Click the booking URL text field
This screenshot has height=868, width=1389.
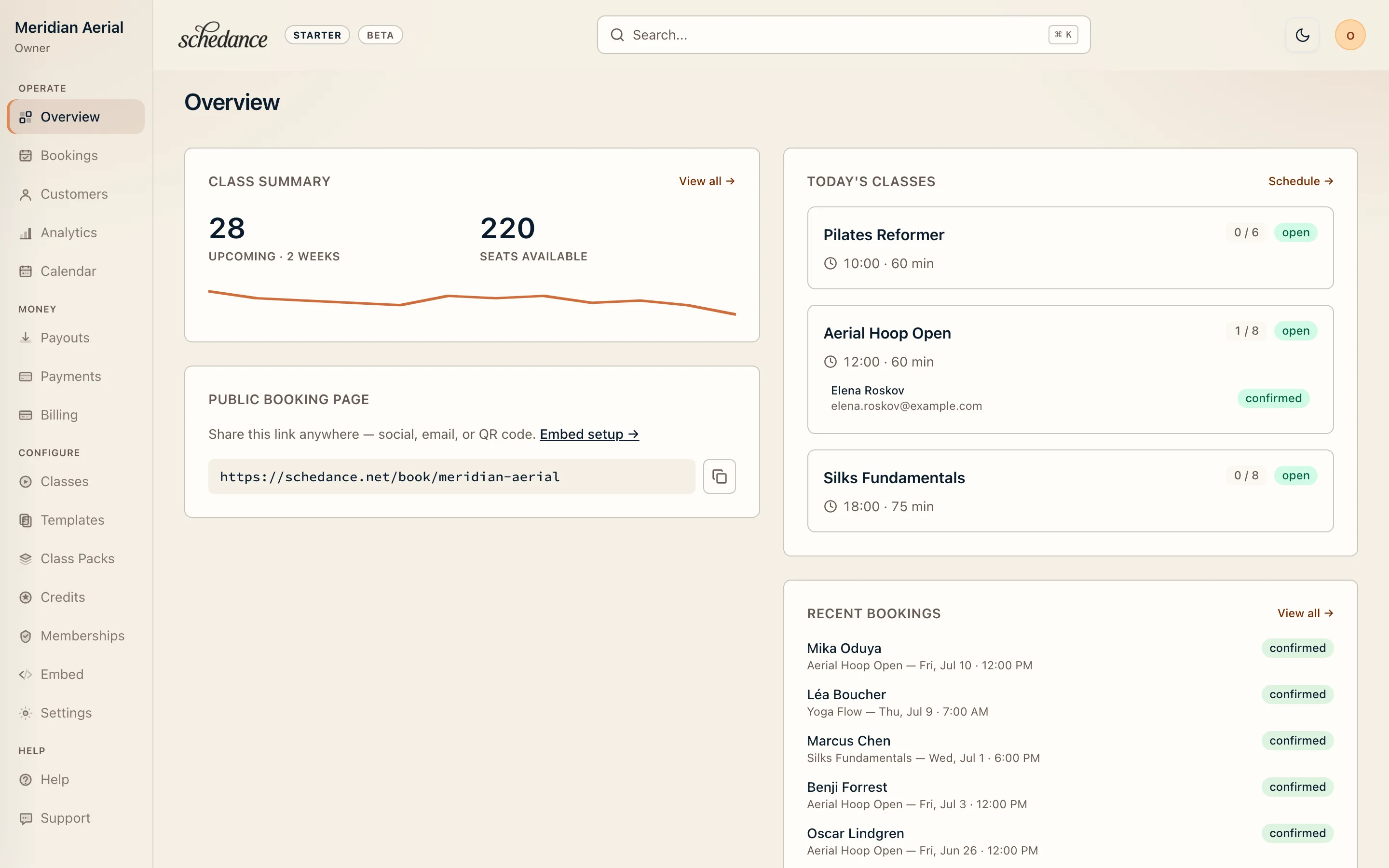pos(452,476)
